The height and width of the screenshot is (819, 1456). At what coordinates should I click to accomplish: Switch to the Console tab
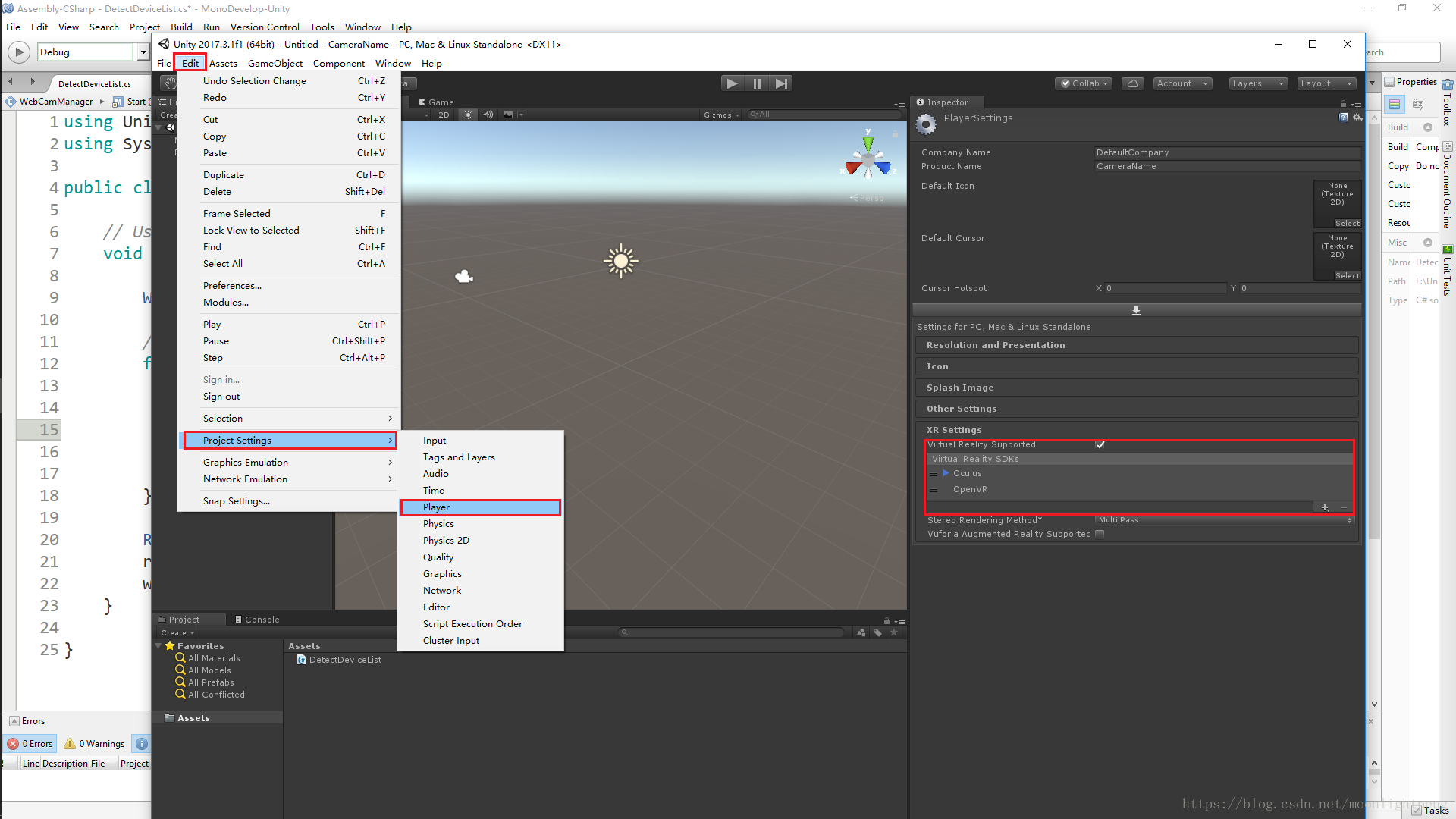point(257,620)
